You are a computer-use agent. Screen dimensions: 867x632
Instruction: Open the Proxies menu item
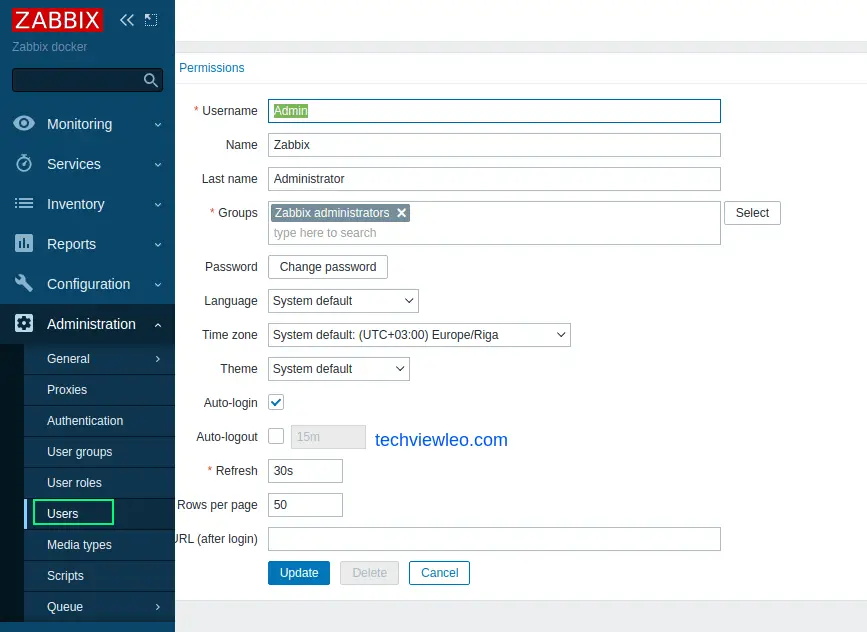(x=100, y=390)
